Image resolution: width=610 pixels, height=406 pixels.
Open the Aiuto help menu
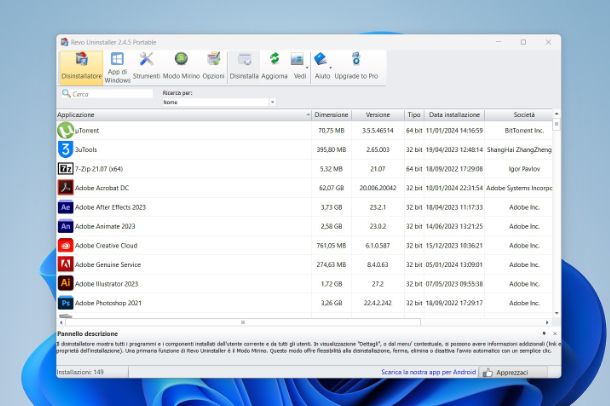pyautogui.click(x=321, y=67)
